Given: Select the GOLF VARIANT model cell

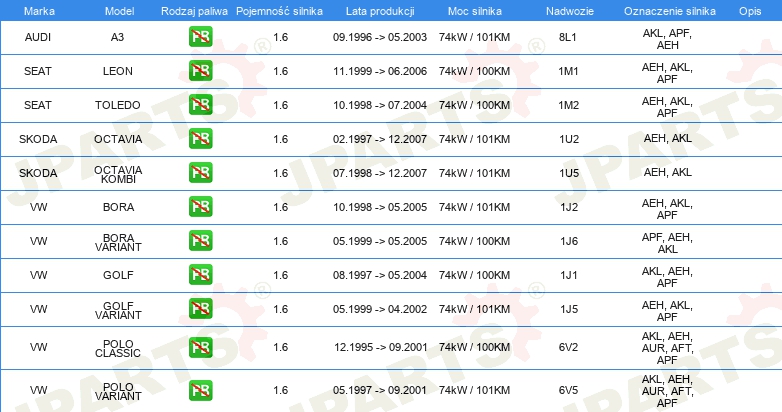Looking at the screenshot, I should coord(118,310).
